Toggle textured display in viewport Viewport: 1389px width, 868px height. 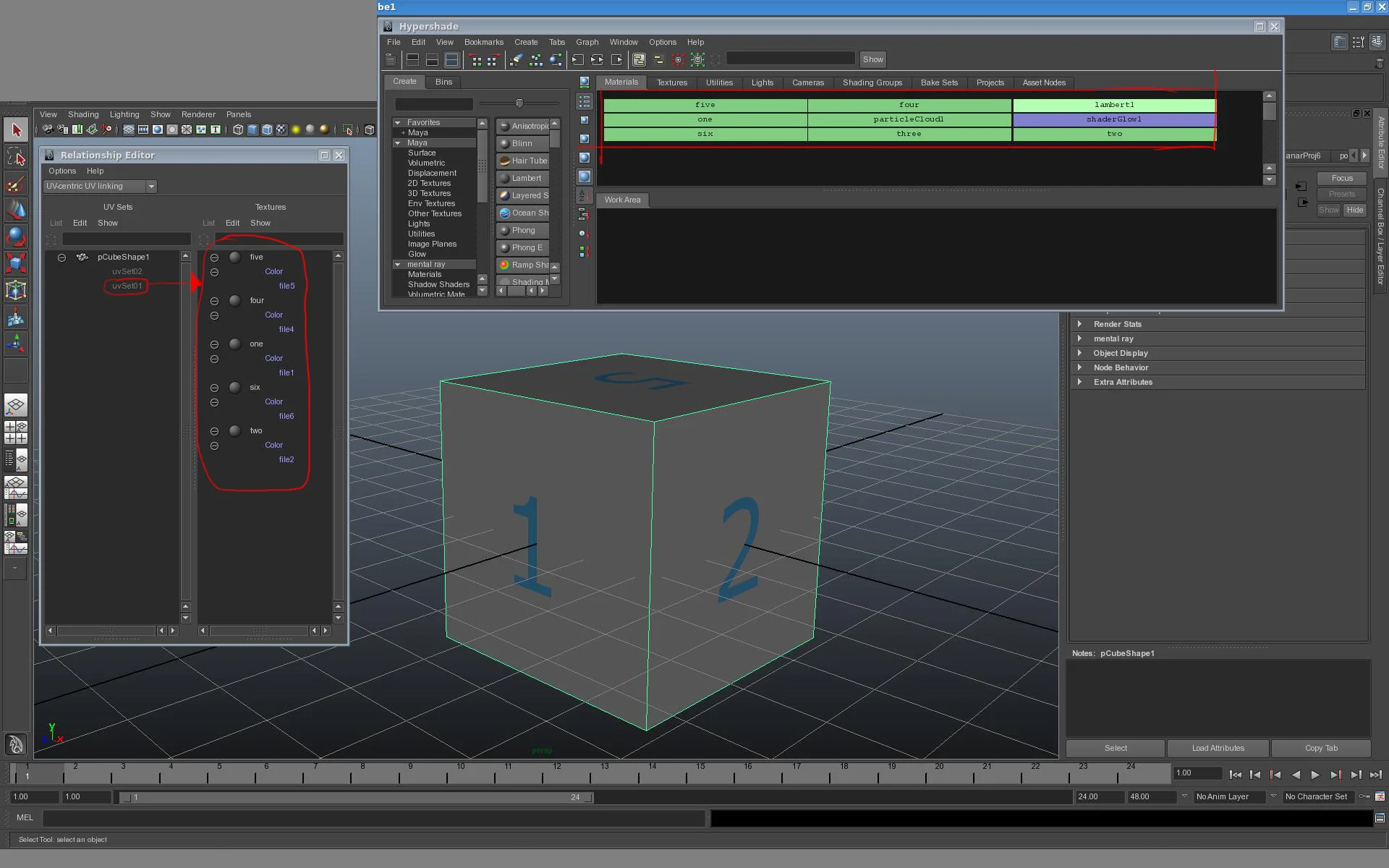(x=281, y=129)
